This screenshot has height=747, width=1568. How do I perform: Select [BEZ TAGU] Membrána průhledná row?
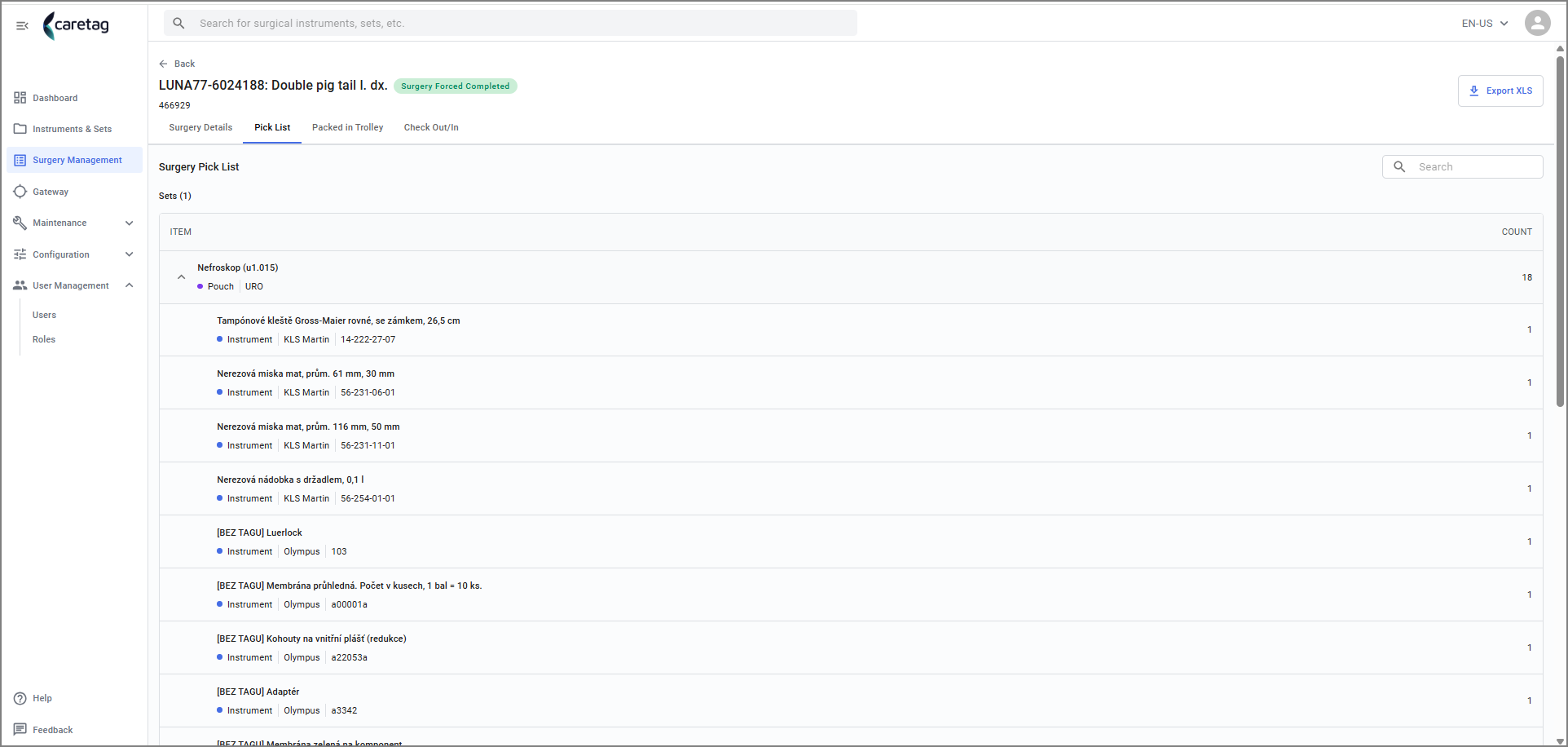pyautogui.click(x=851, y=595)
